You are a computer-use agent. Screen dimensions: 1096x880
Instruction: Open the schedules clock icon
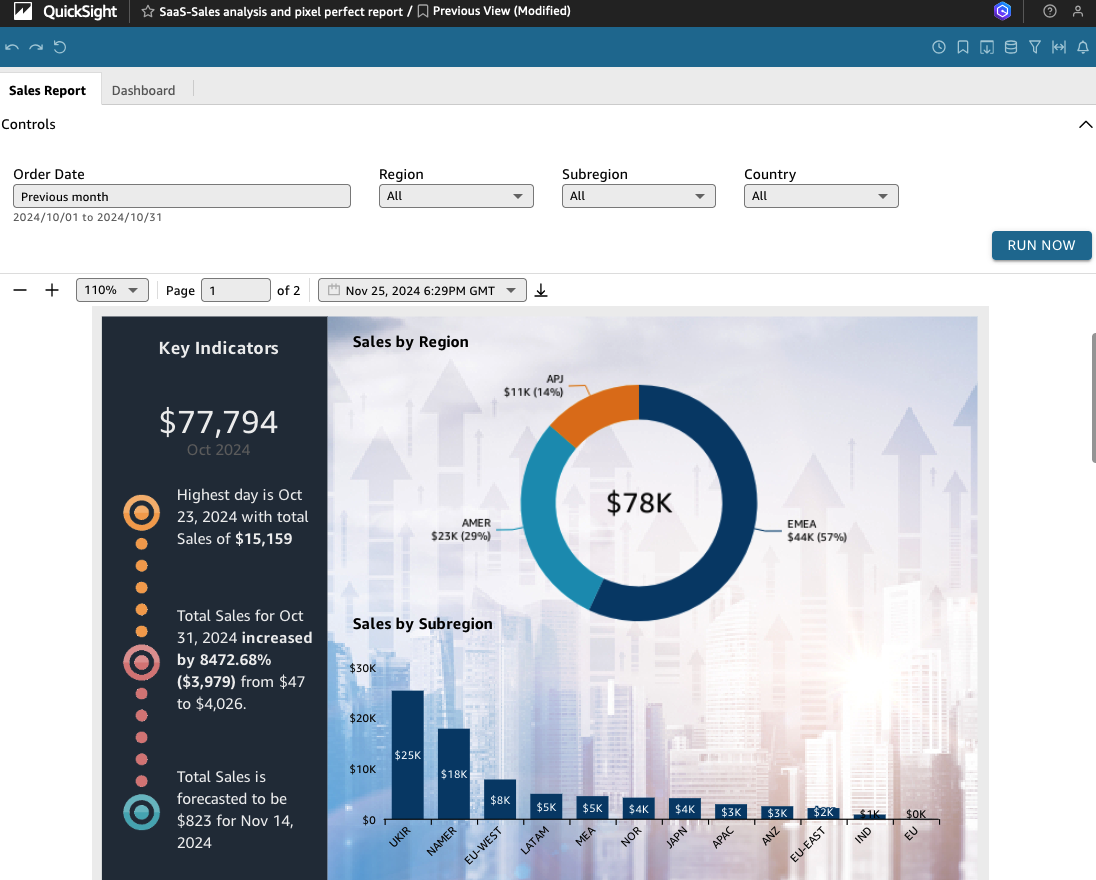939,47
